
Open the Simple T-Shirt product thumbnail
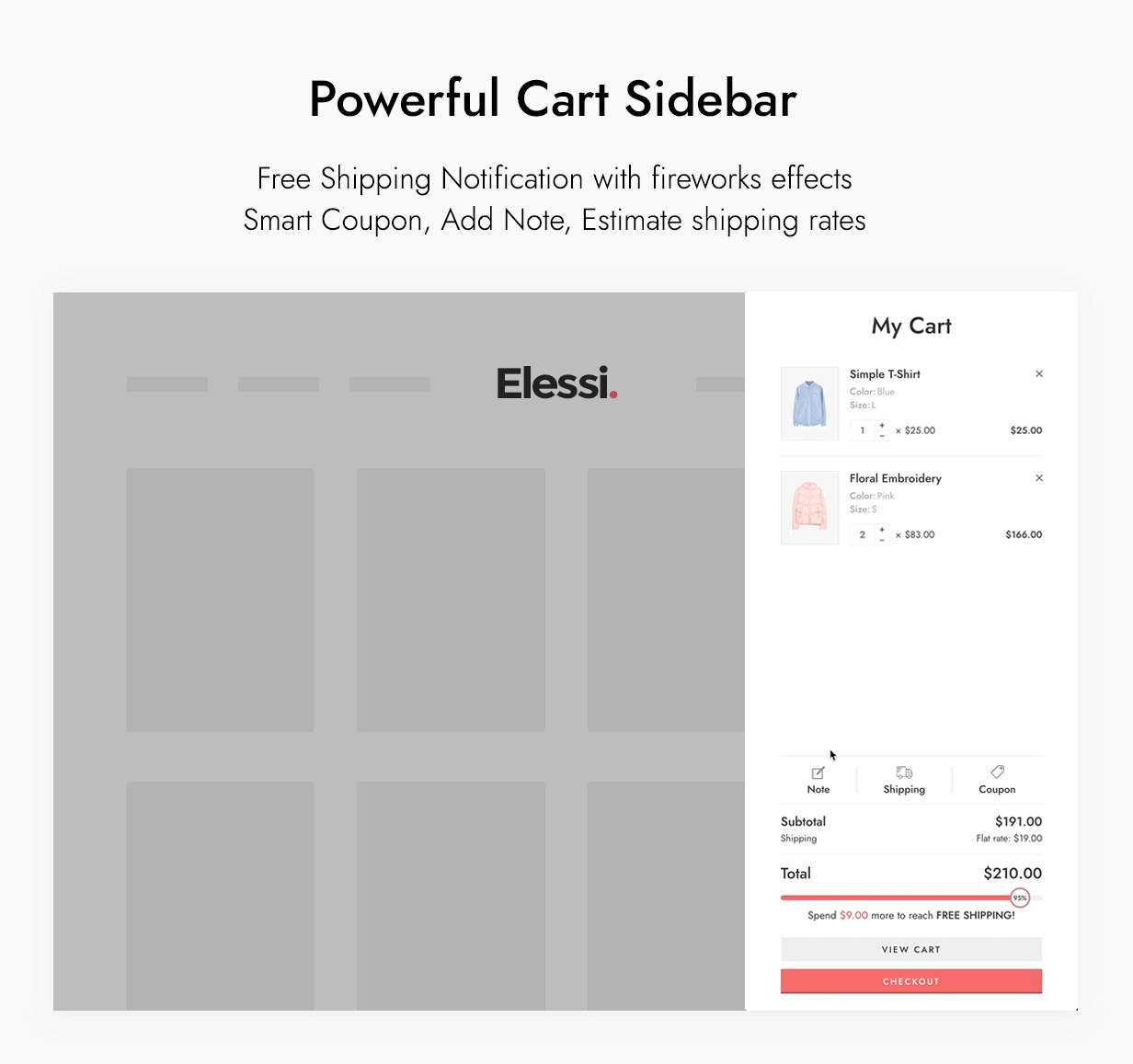coord(809,403)
